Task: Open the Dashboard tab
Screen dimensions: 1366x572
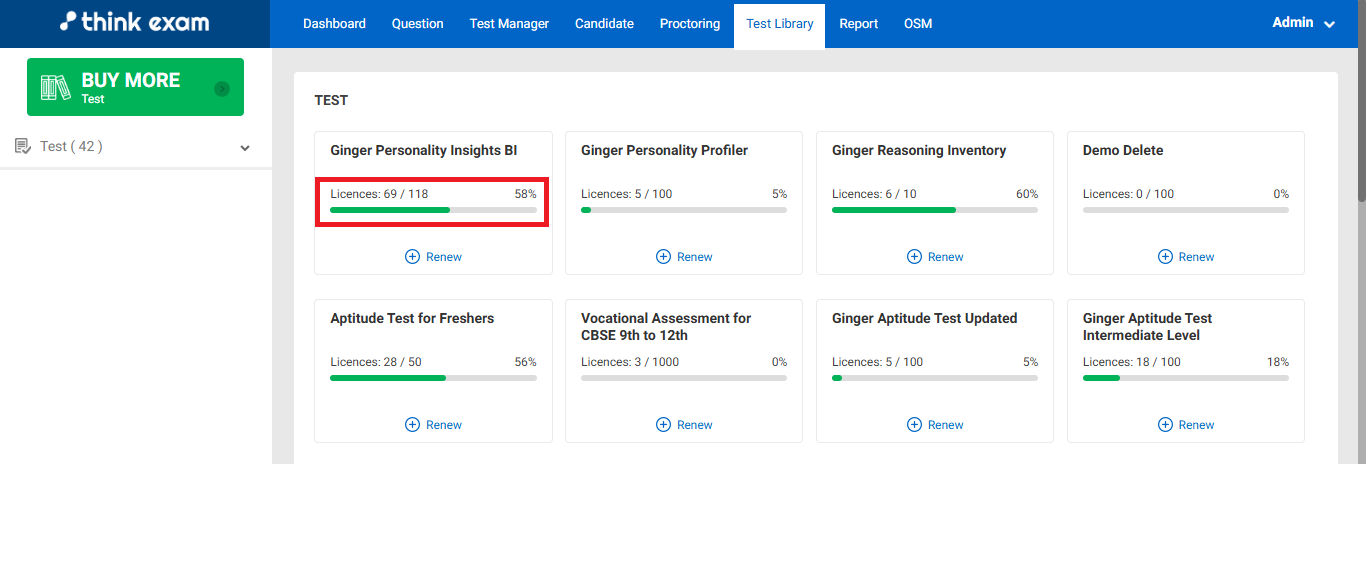Action: [334, 24]
